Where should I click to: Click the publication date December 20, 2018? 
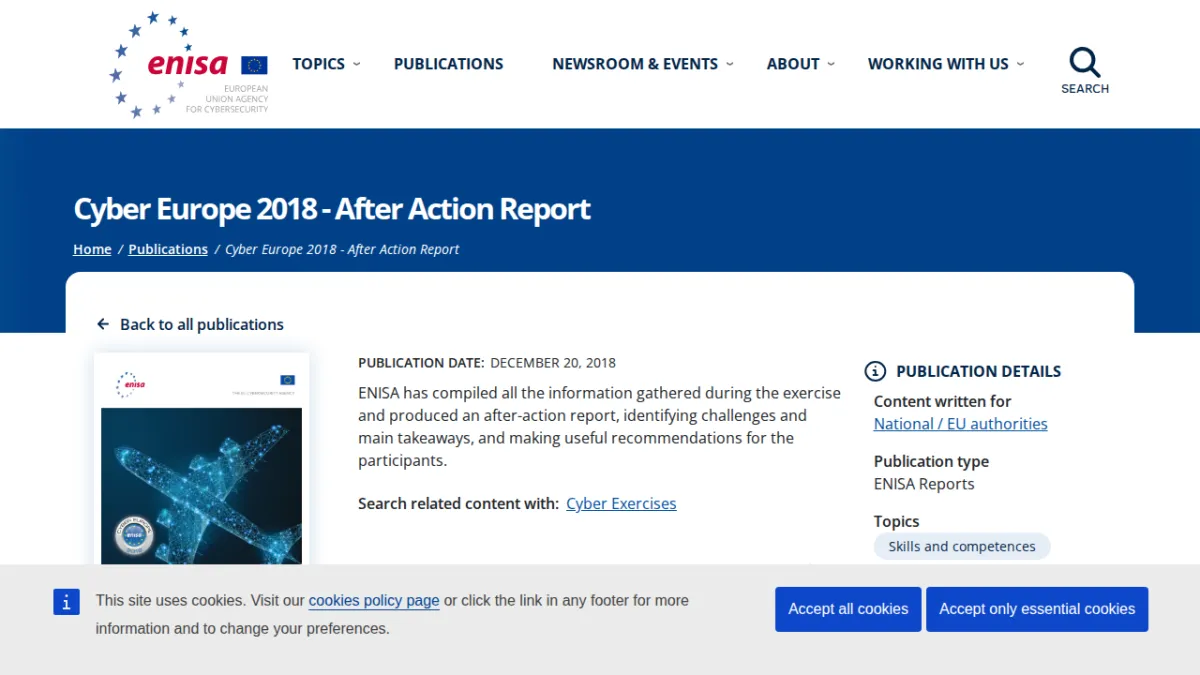(x=553, y=363)
